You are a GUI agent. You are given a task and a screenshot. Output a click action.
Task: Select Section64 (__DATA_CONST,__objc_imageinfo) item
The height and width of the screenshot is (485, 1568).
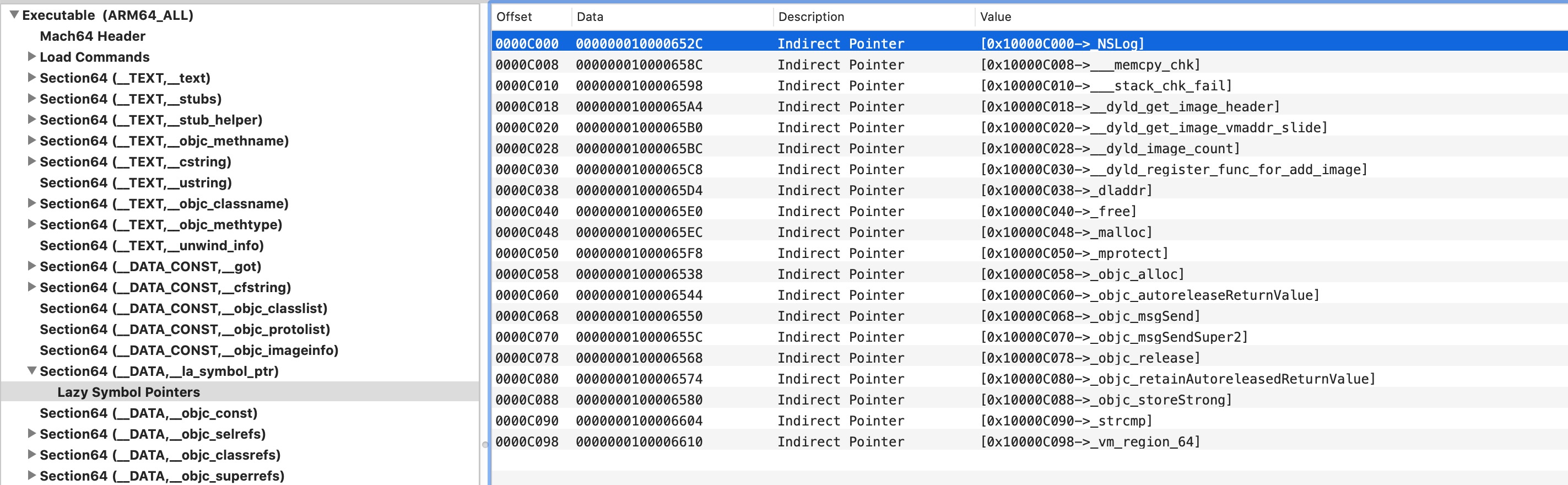click(x=188, y=350)
